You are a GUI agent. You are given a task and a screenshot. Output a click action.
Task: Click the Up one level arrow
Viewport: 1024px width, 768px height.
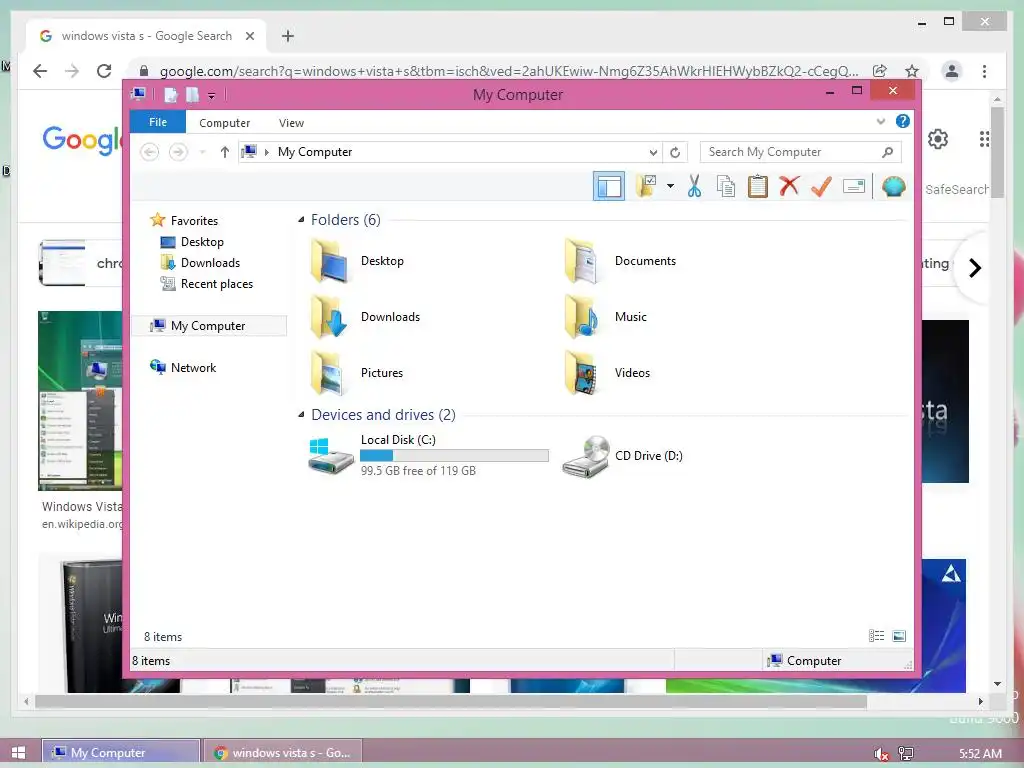tap(225, 152)
